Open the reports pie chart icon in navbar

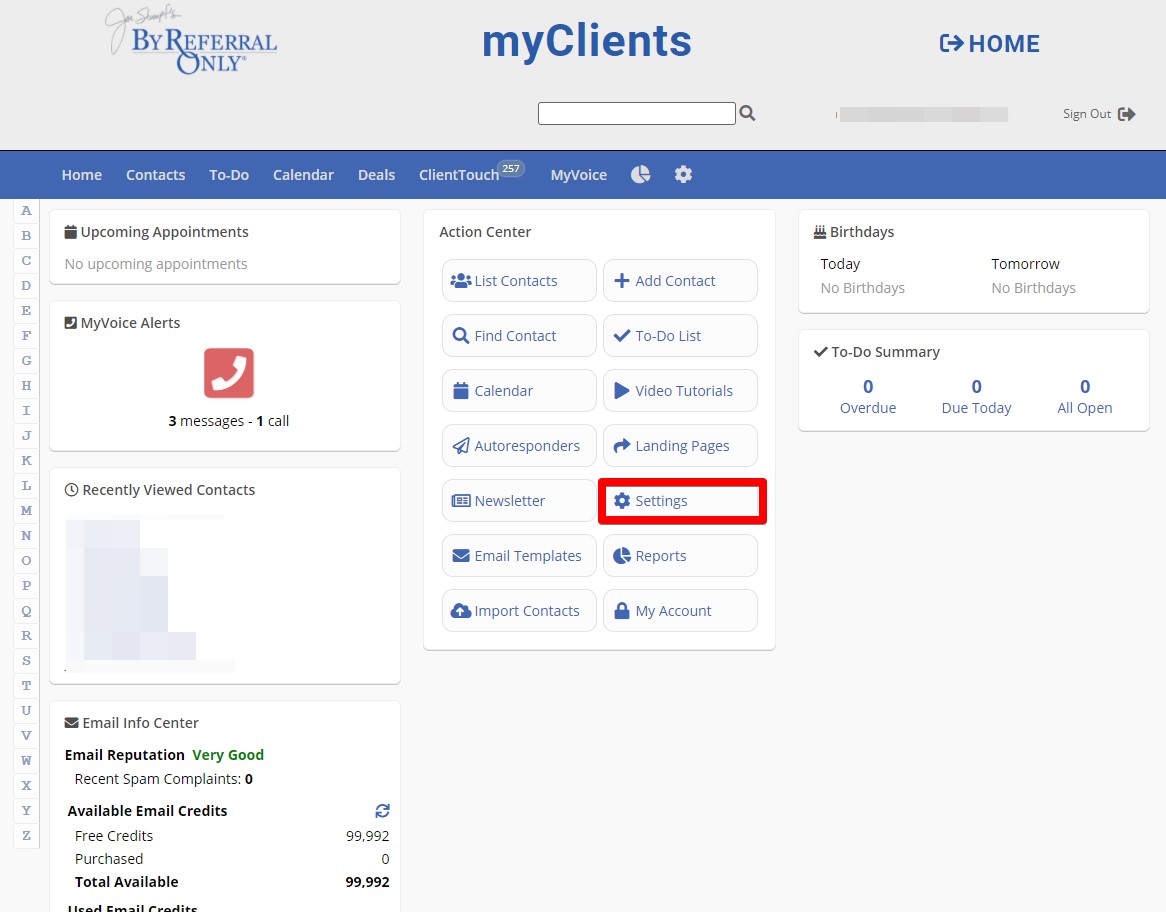click(640, 174)
